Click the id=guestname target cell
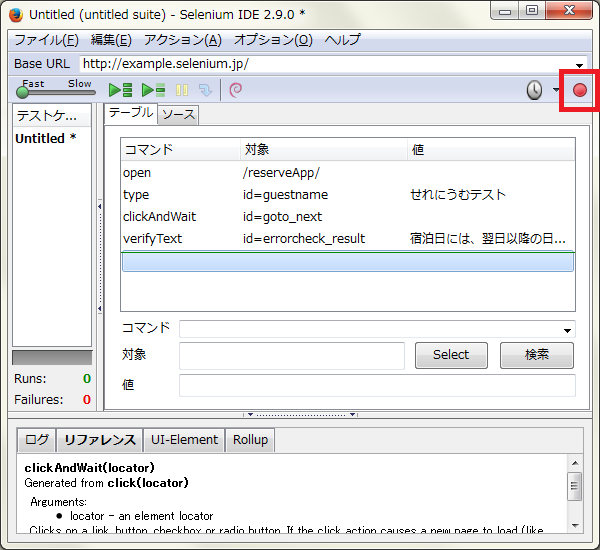The height and width of the screenshot is (550, 600). (x=285, y=195)
